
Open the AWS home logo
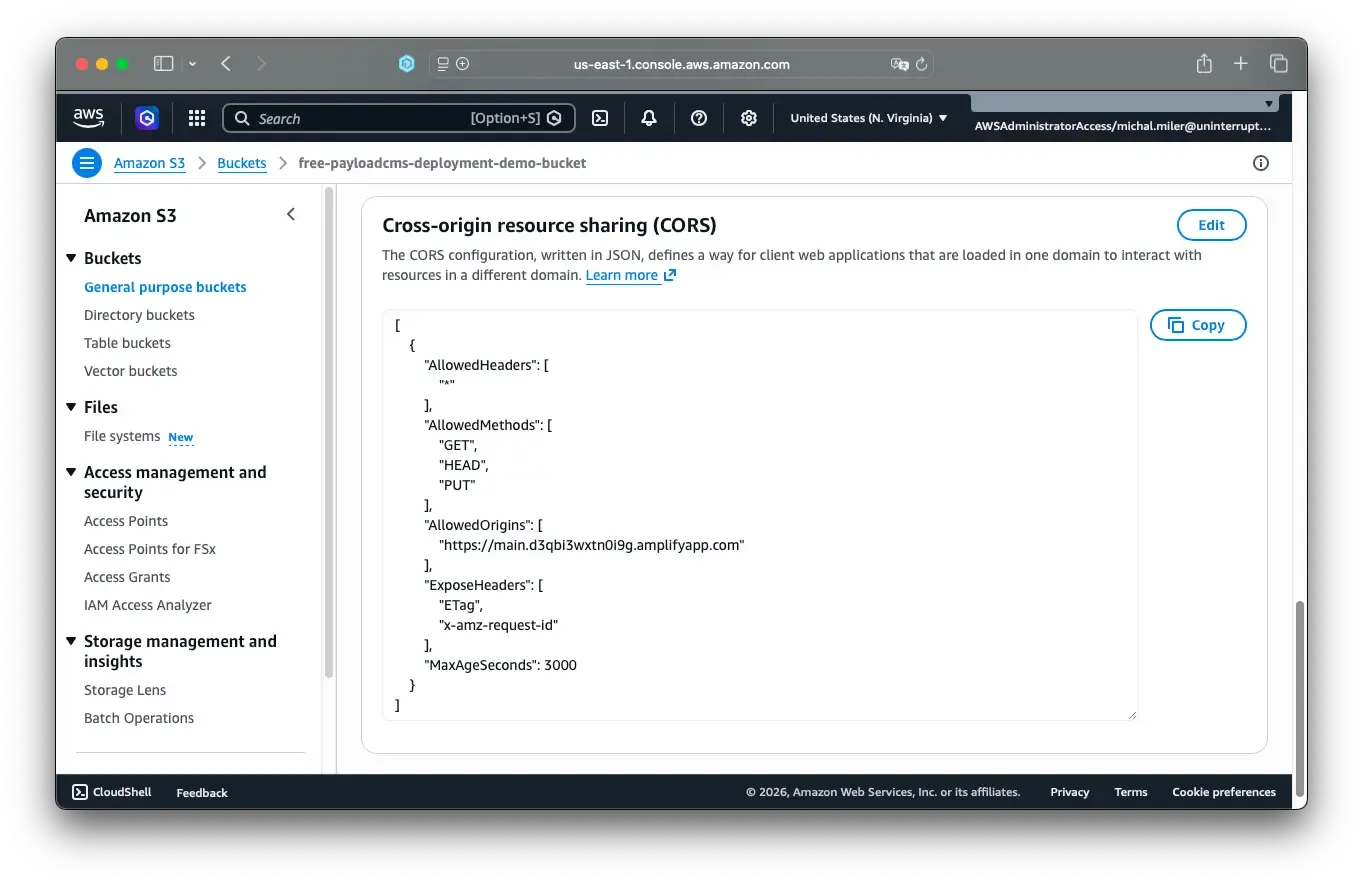tap(88, 118)
